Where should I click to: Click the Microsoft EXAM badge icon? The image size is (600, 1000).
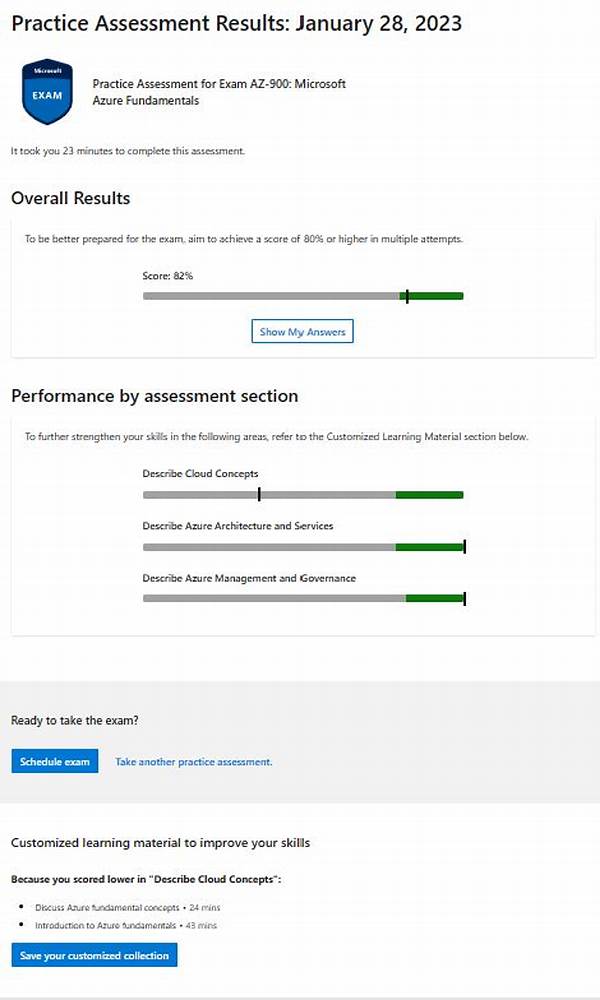tap(47, 92)
